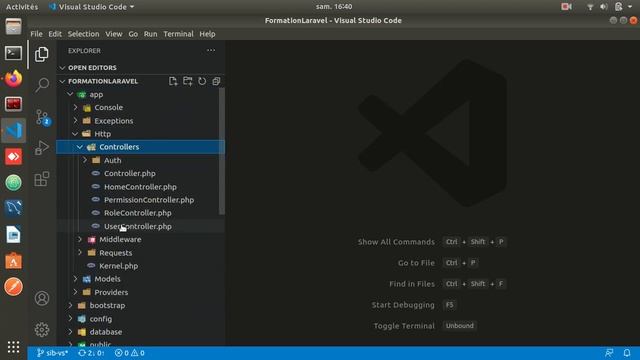Image resolution: width=640 pixels, height=360 pixels.
Task: Expand the Exceptions folder
Action: tap(76, 121)
